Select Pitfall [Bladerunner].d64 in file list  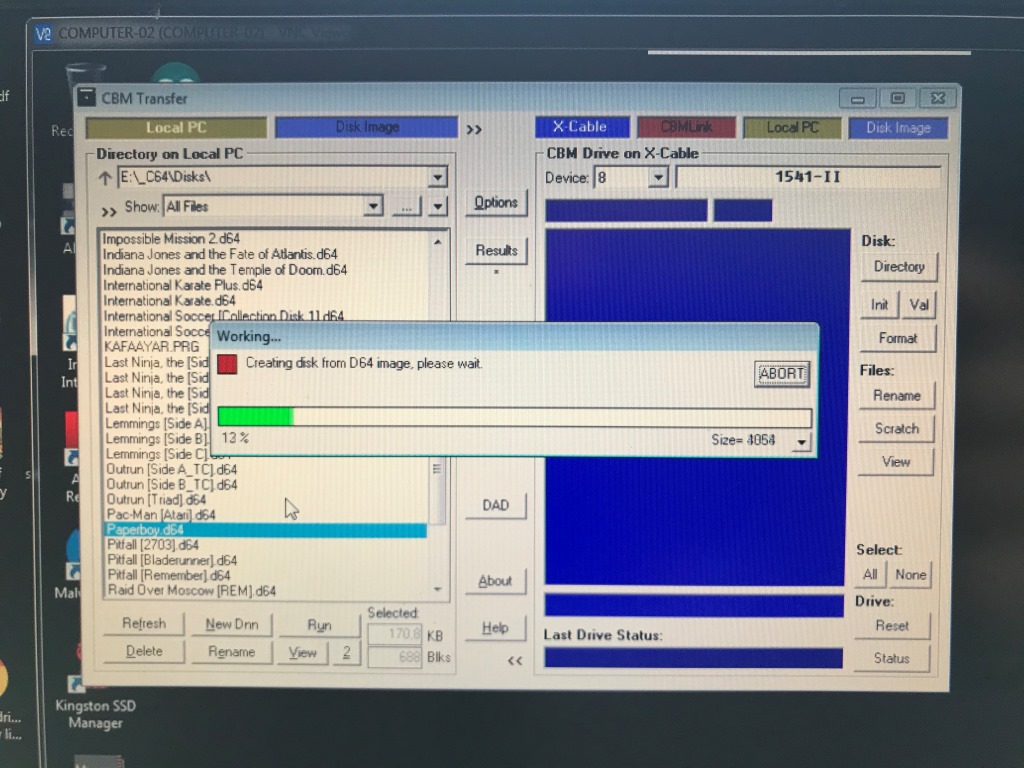172,560
